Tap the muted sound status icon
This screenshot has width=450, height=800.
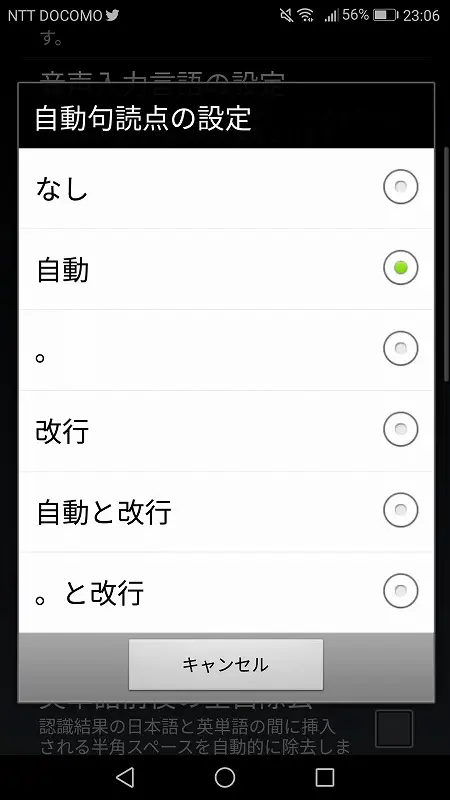point(287,15)
